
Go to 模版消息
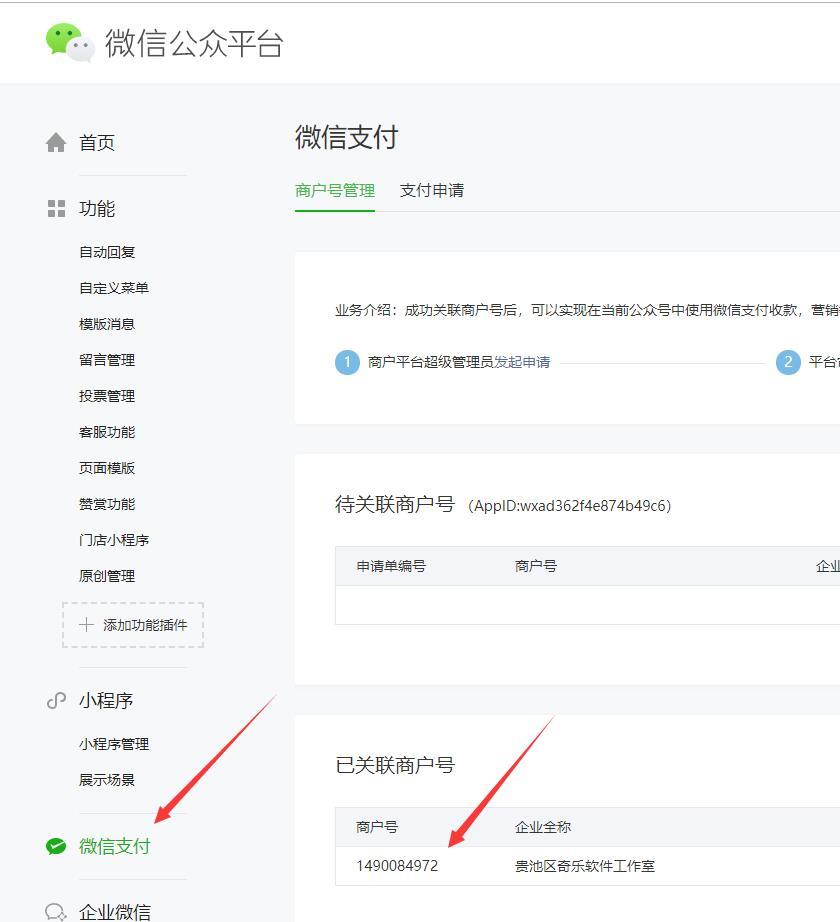tap(107, 324)
